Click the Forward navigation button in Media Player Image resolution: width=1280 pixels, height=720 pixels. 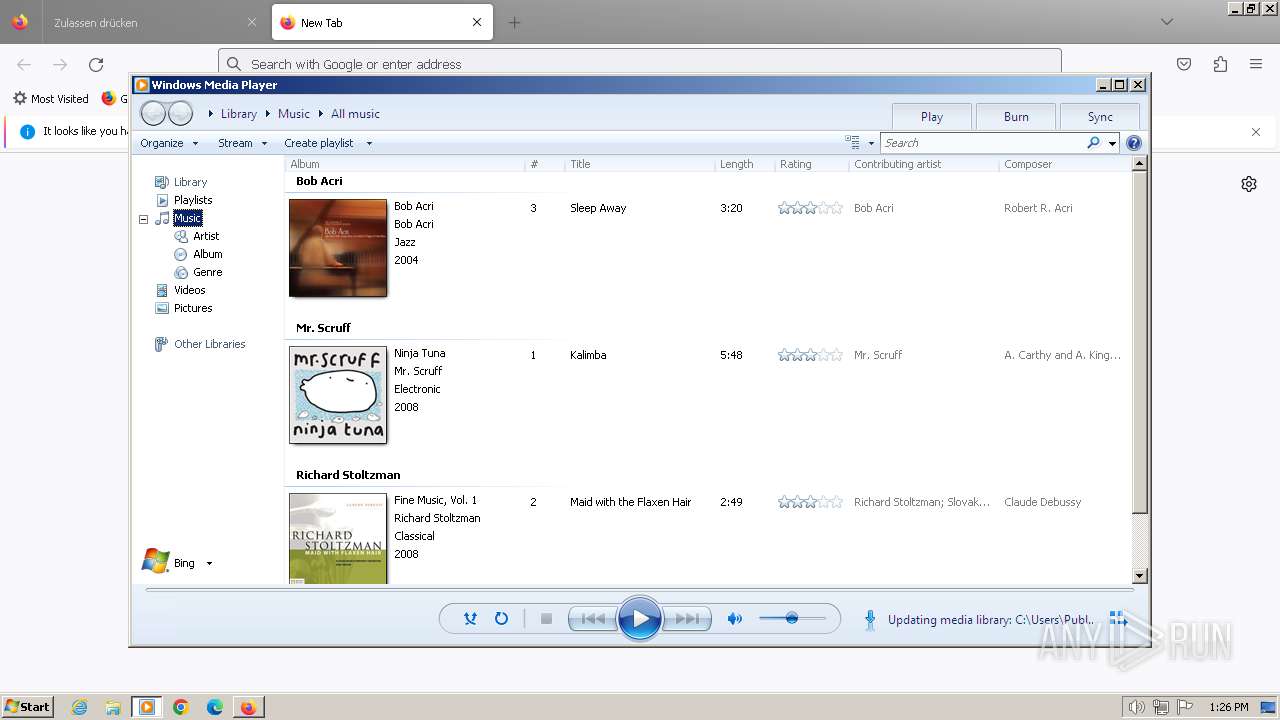180,113
